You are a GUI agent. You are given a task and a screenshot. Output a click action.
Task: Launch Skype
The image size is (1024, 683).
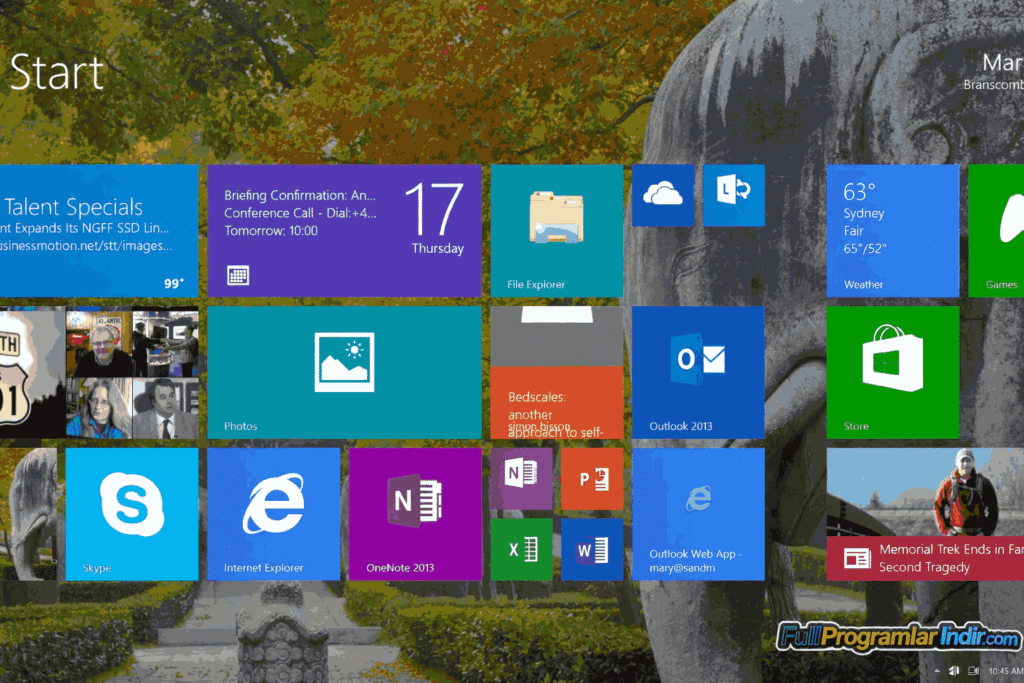click(x=131, y=513)
